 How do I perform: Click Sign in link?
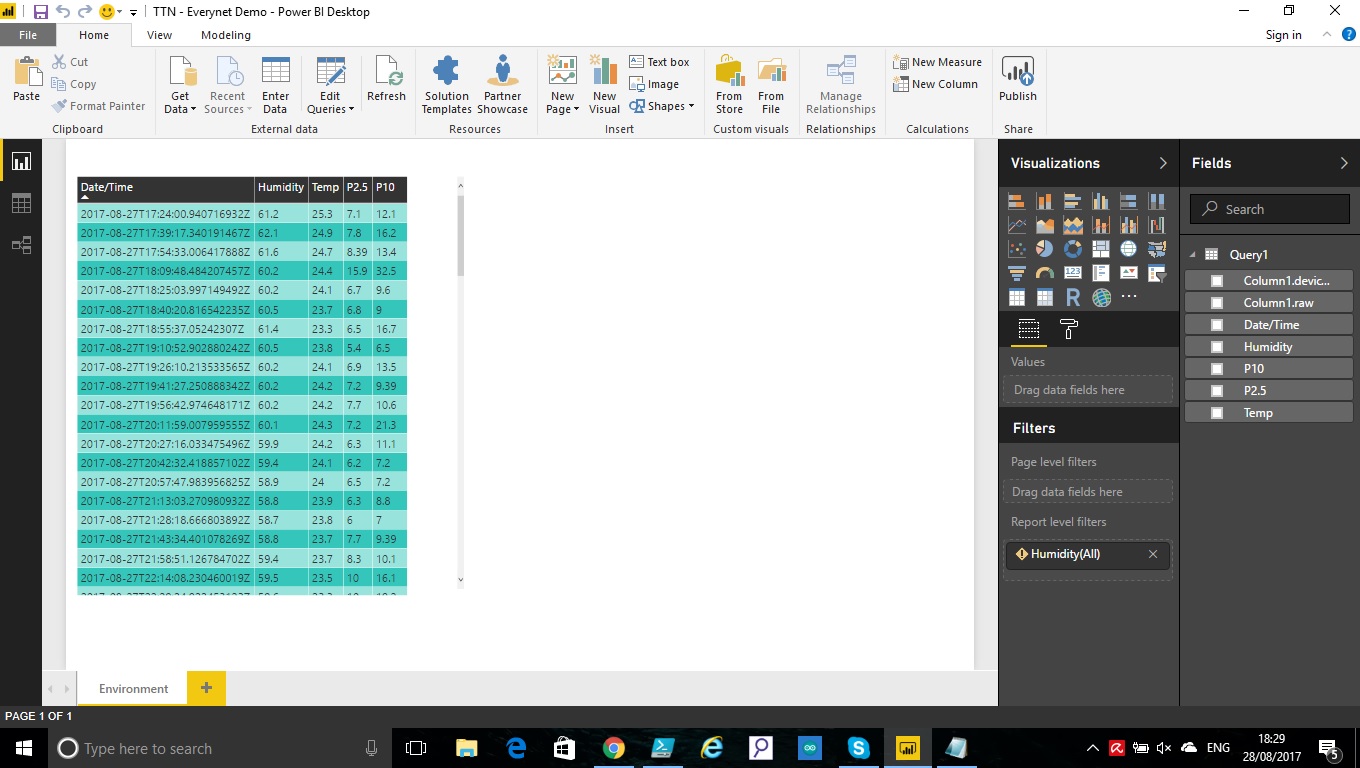tap(1283, 35)
